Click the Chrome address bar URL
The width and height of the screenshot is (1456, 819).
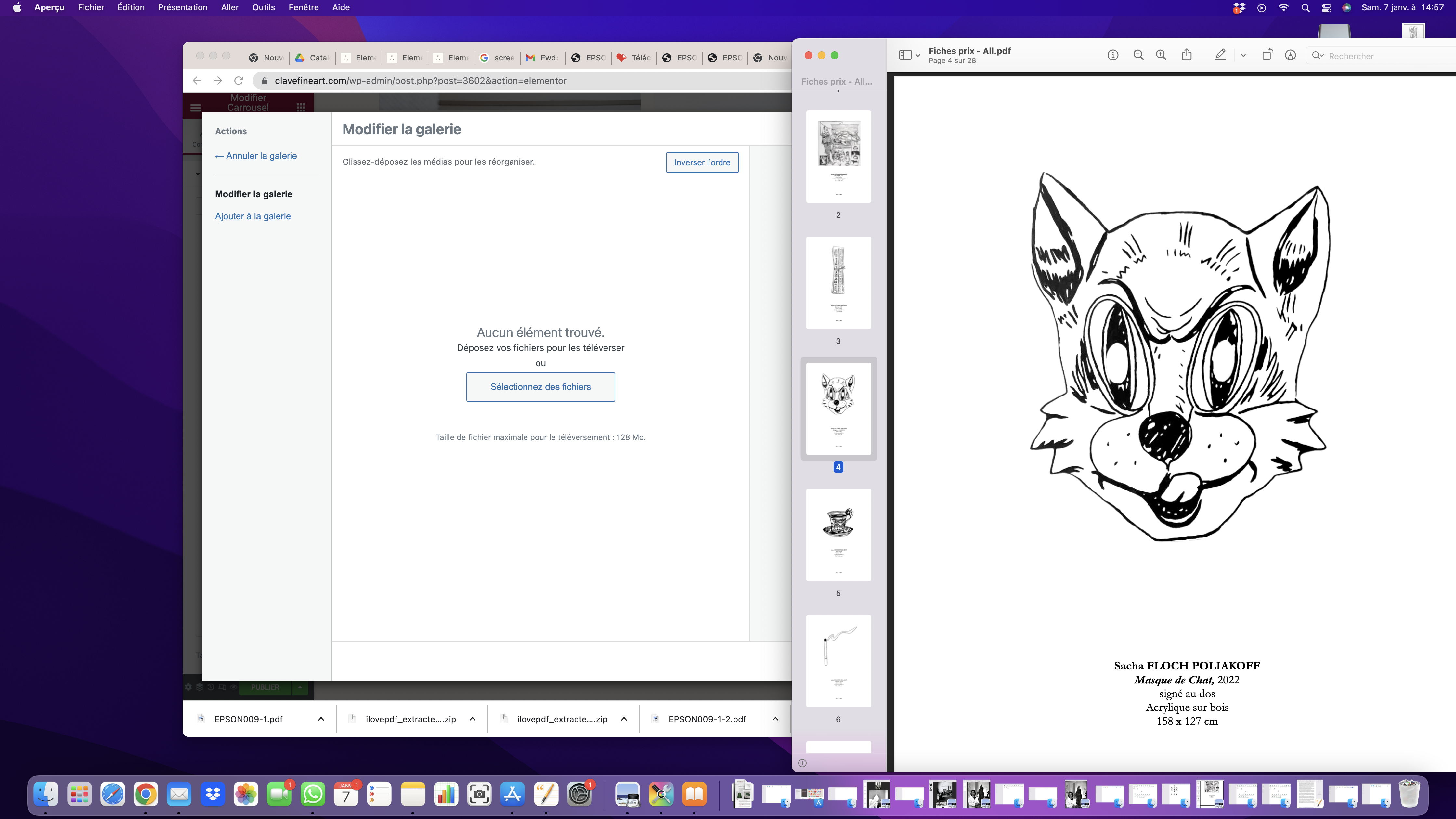[x=421, y=80]
